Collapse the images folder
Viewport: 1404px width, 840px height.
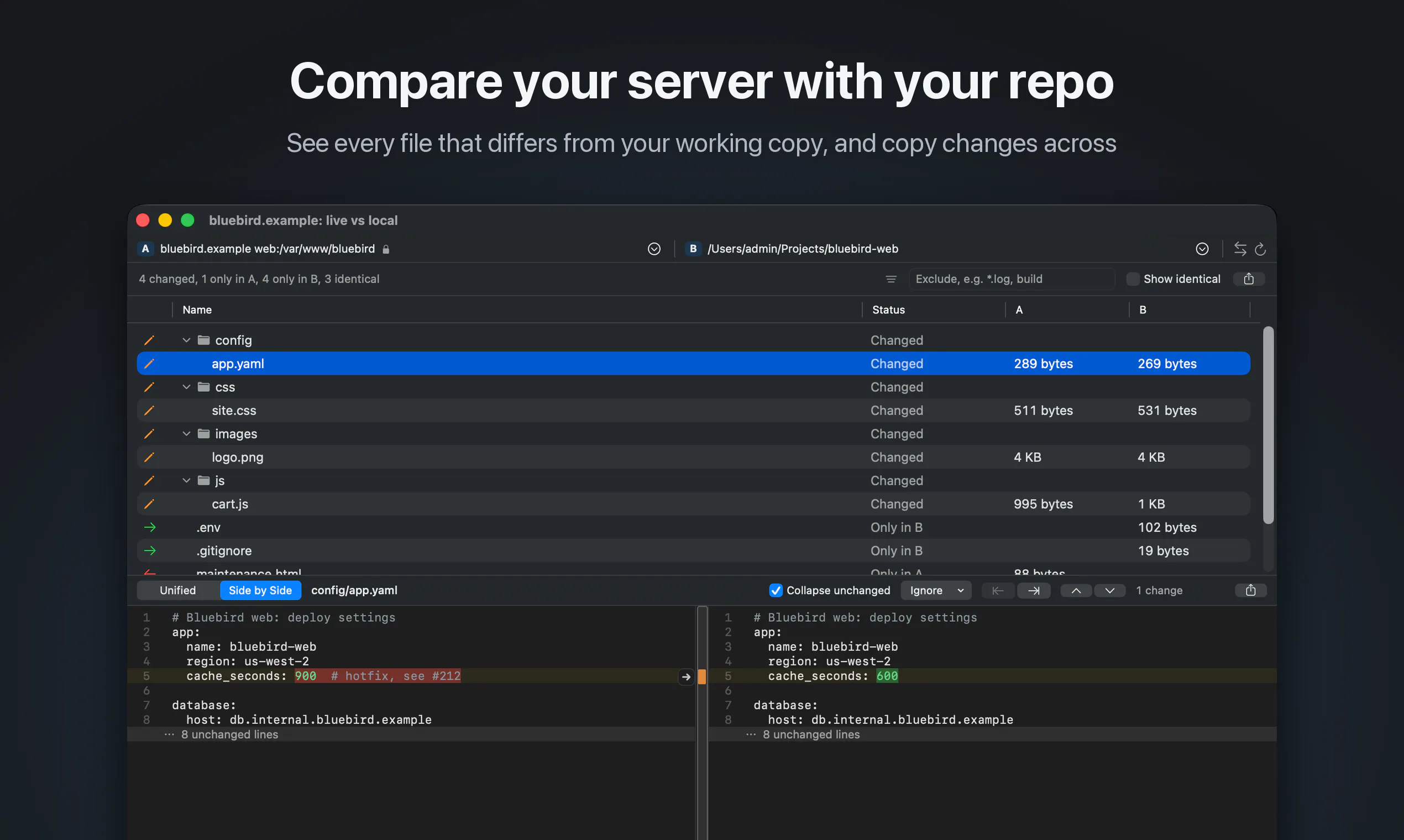(x=186, y=434)
